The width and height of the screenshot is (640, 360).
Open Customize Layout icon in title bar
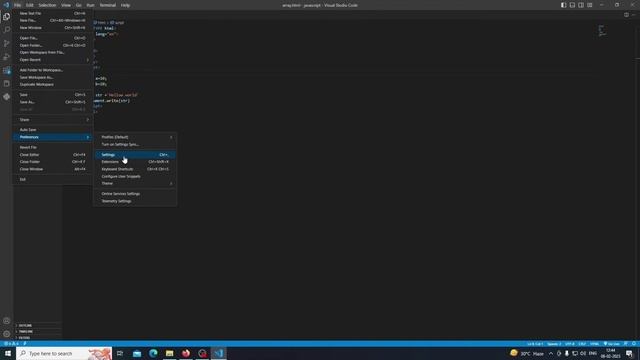[x=590, y=5]
